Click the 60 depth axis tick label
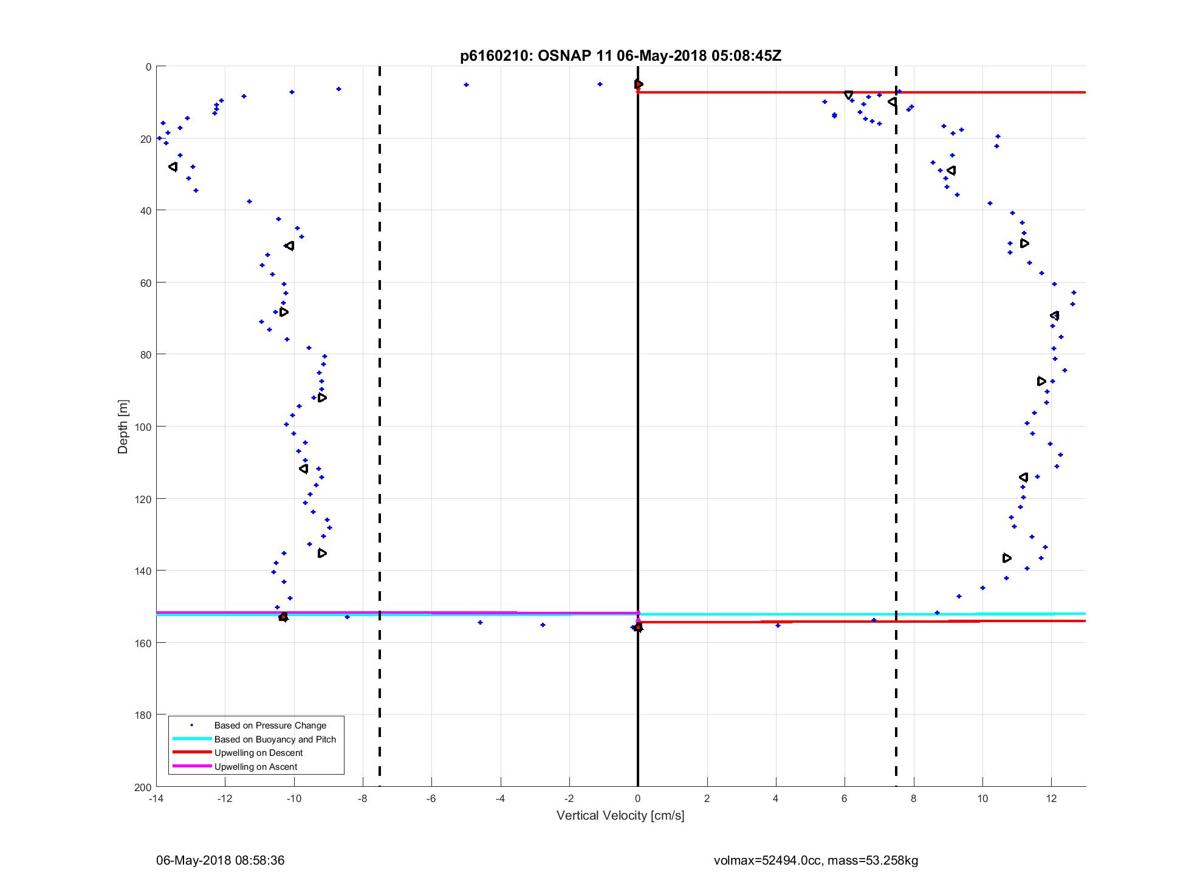Screen dimensions: 1200x885 tap(144, 283)
